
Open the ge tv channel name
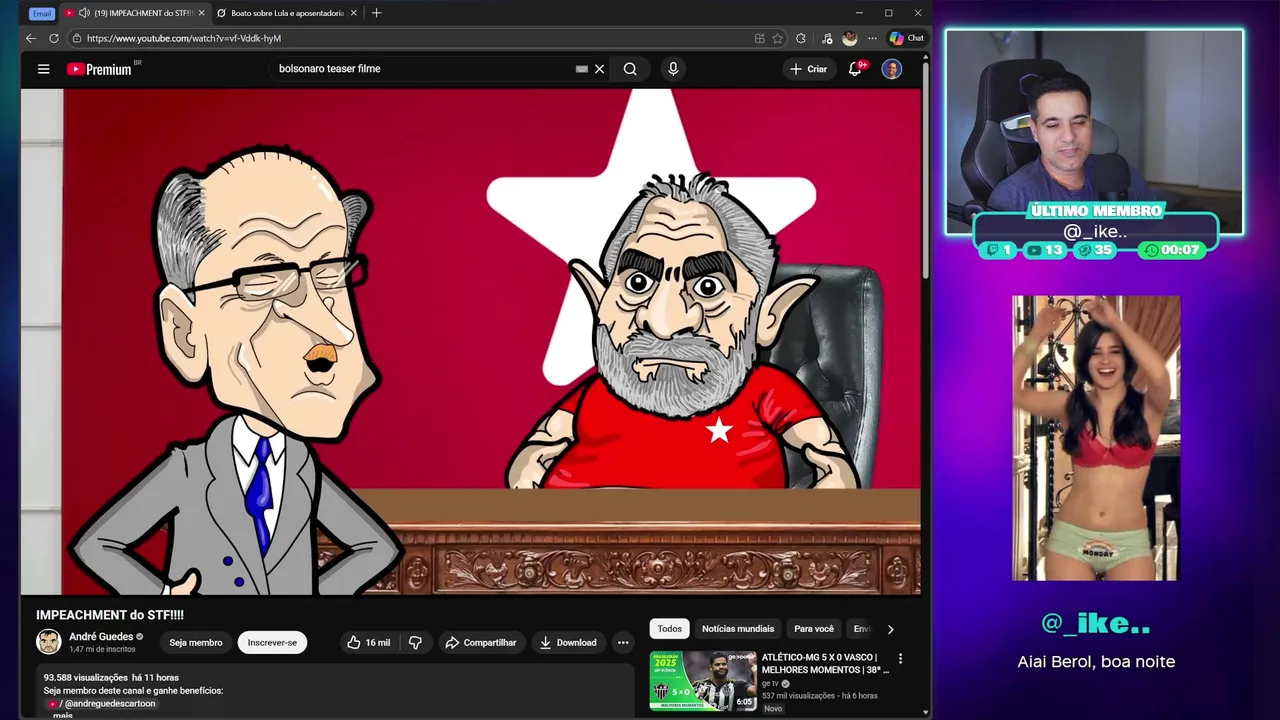(x=770, y=683)
